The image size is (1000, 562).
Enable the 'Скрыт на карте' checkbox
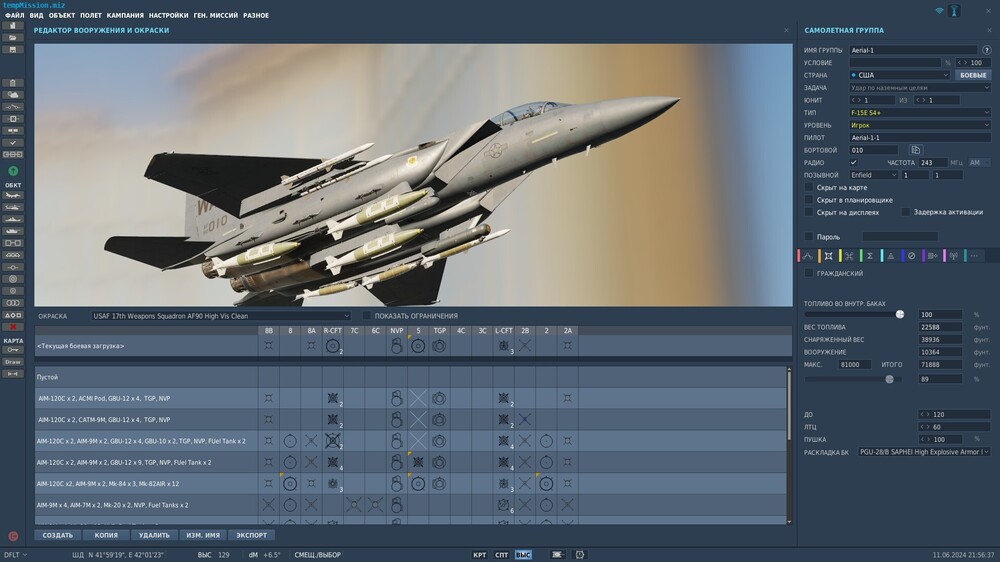pyautogui.click(x=809, y=187)
